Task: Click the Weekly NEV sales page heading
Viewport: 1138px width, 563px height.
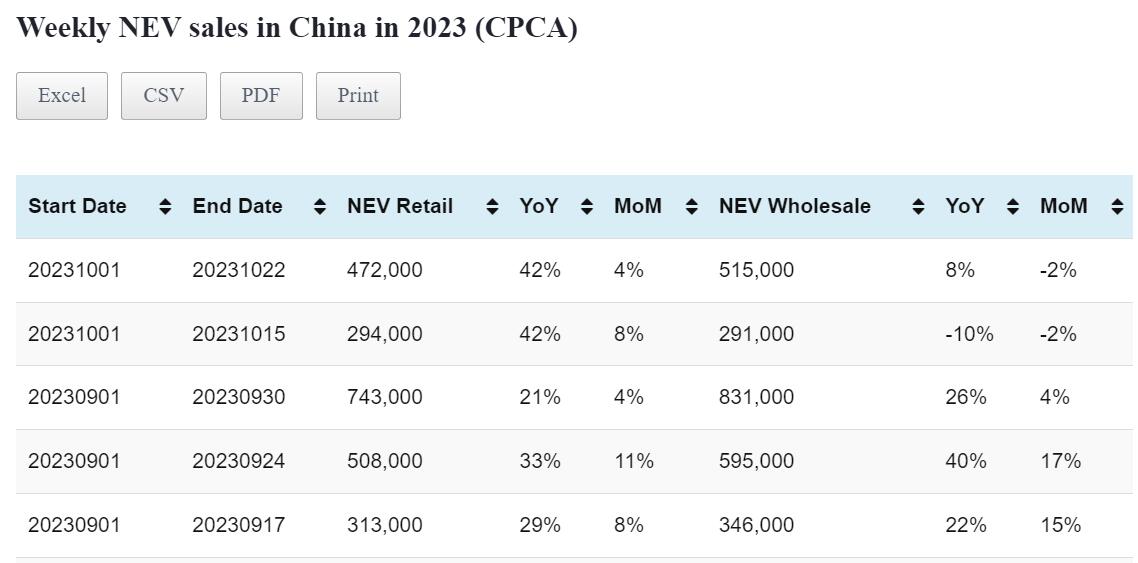Action: click(297, 28)
